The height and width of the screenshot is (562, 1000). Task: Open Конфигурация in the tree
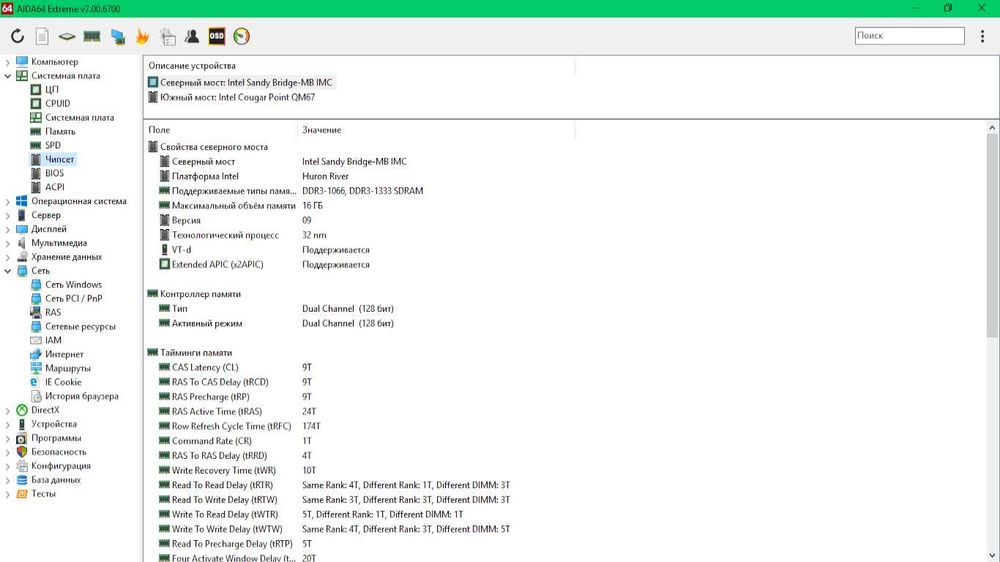click(61, 466)
